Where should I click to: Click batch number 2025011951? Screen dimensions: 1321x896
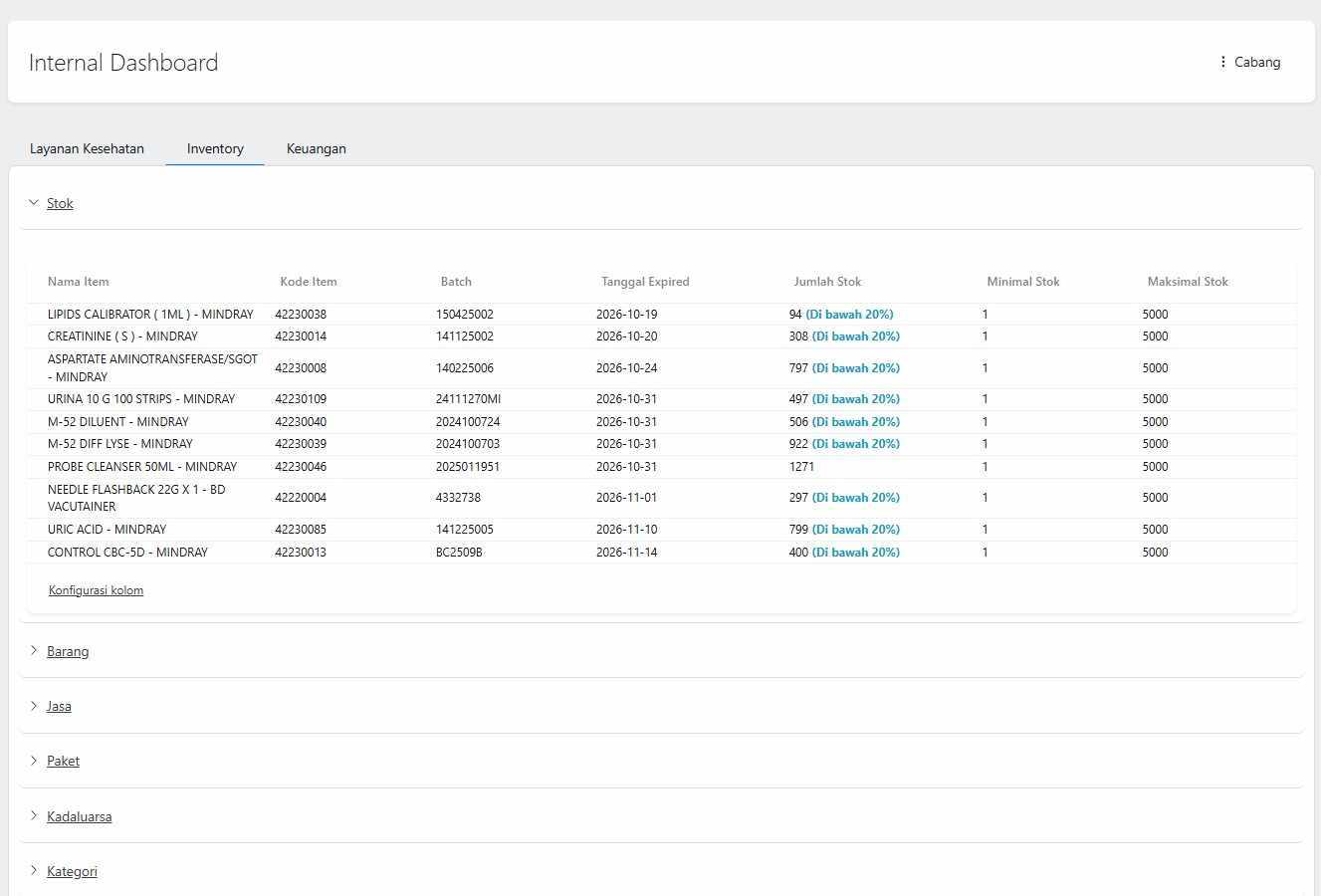[x=468, y=467]
